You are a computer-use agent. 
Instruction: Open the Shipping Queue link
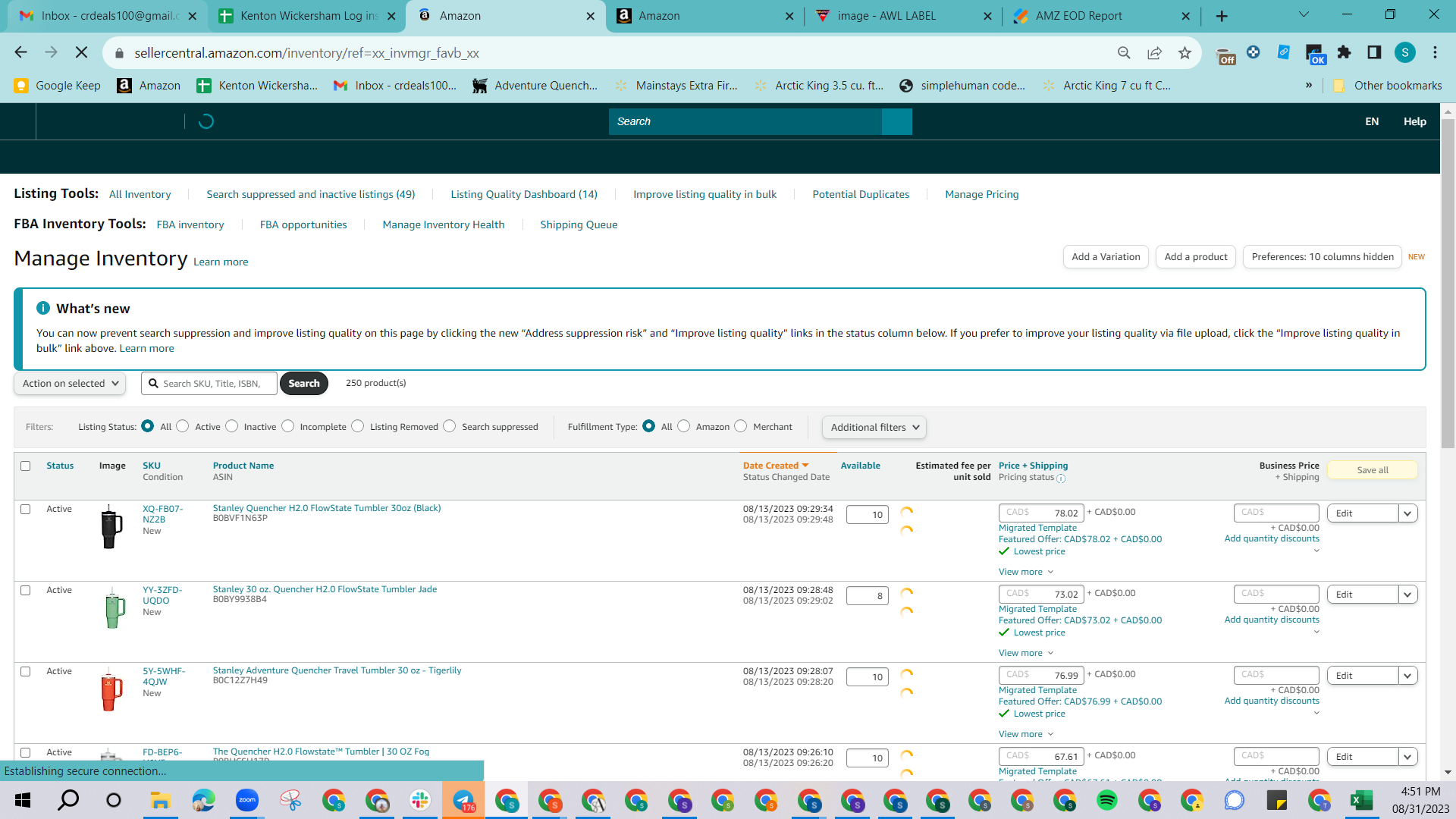[x=579, y=224]
